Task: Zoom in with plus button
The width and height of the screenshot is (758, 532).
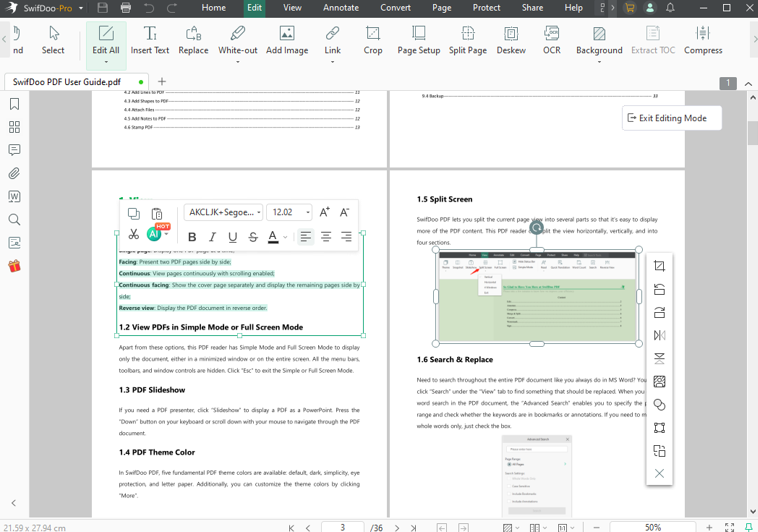Action: 709,527
